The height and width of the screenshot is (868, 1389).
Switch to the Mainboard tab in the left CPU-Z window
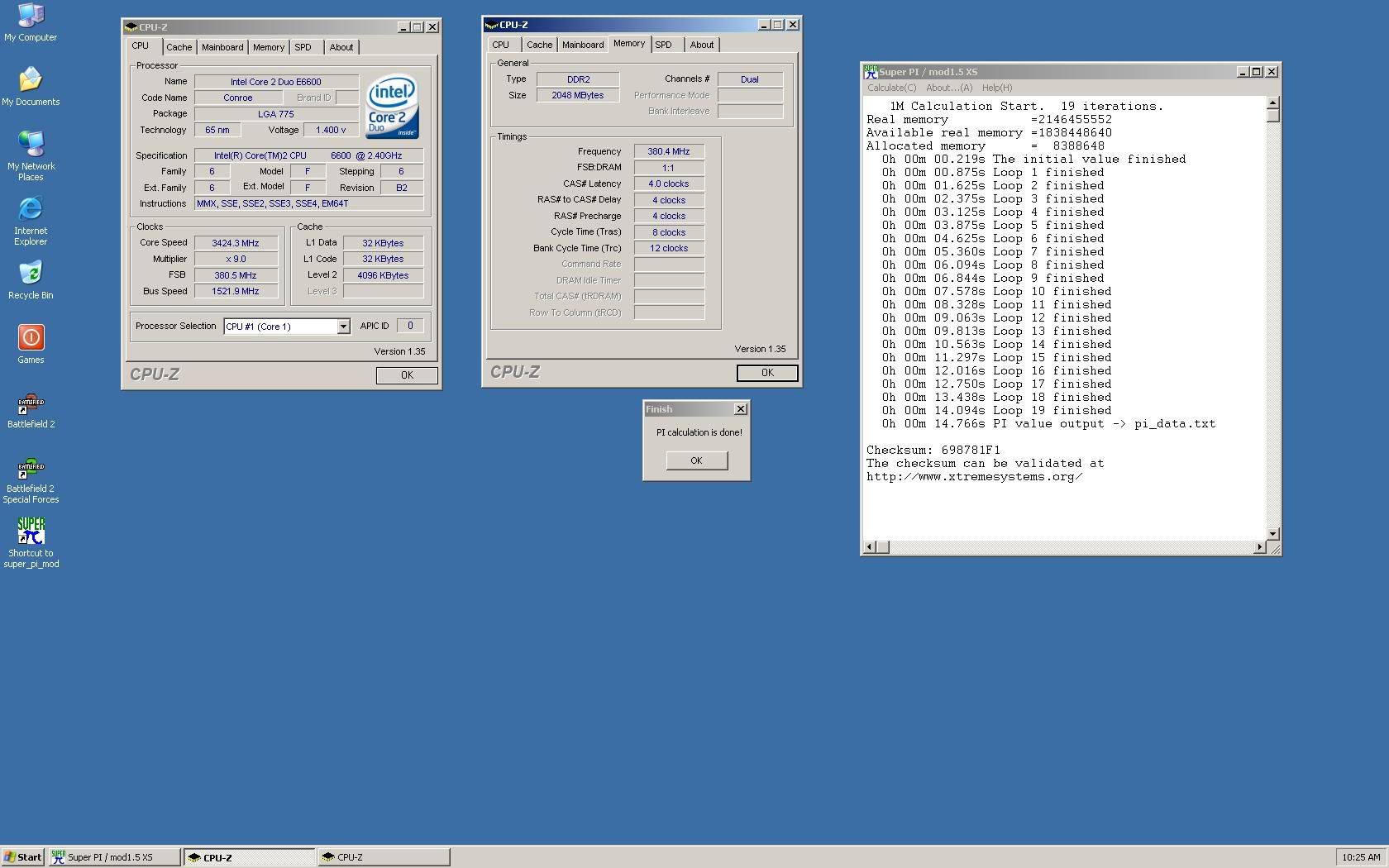[x=222, y=47]
